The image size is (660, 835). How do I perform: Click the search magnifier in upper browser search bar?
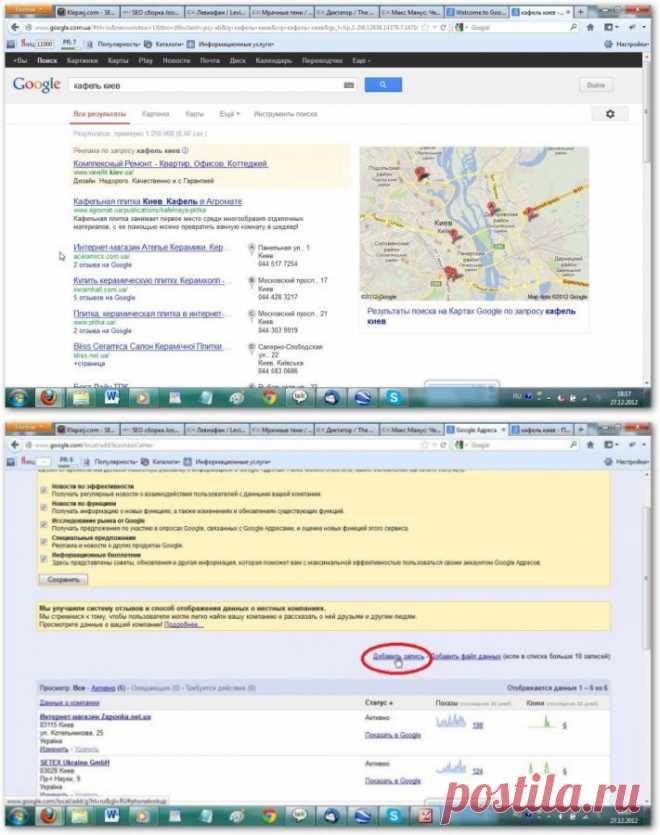573,27
